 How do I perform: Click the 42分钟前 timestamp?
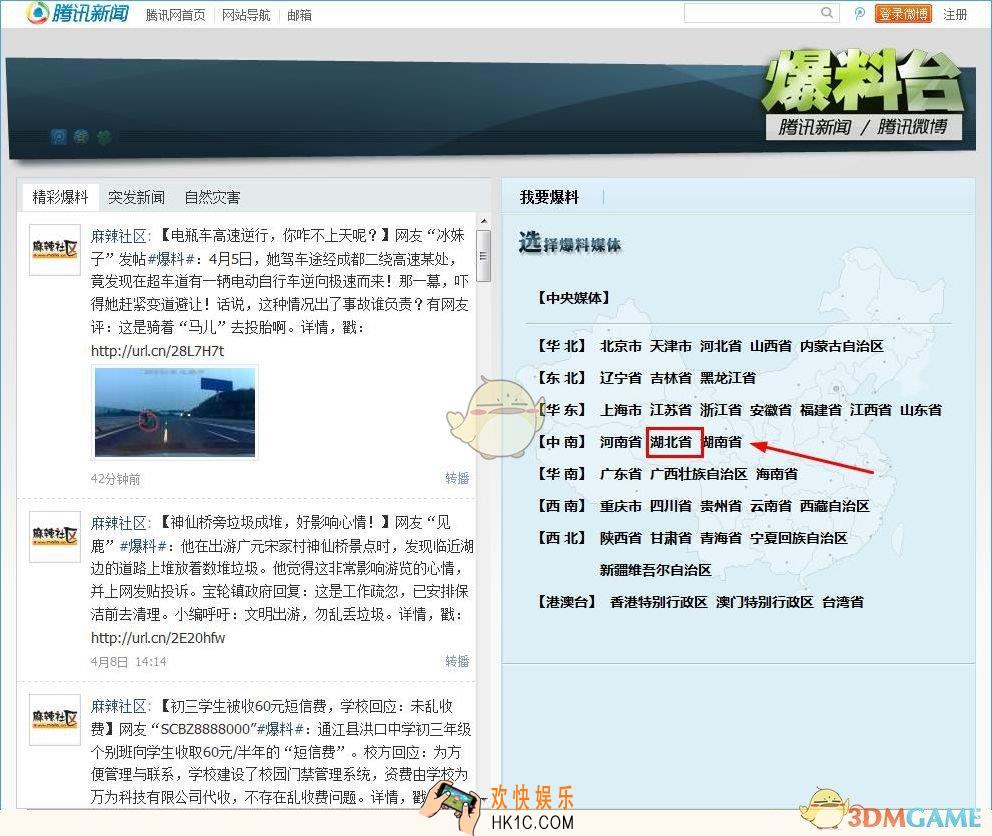pos(115,478)
